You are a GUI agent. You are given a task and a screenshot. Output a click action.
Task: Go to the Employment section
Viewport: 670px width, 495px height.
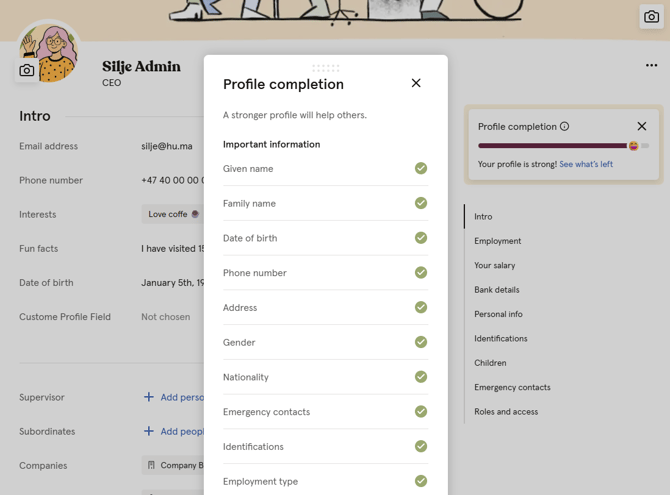(x=497, y=241)
